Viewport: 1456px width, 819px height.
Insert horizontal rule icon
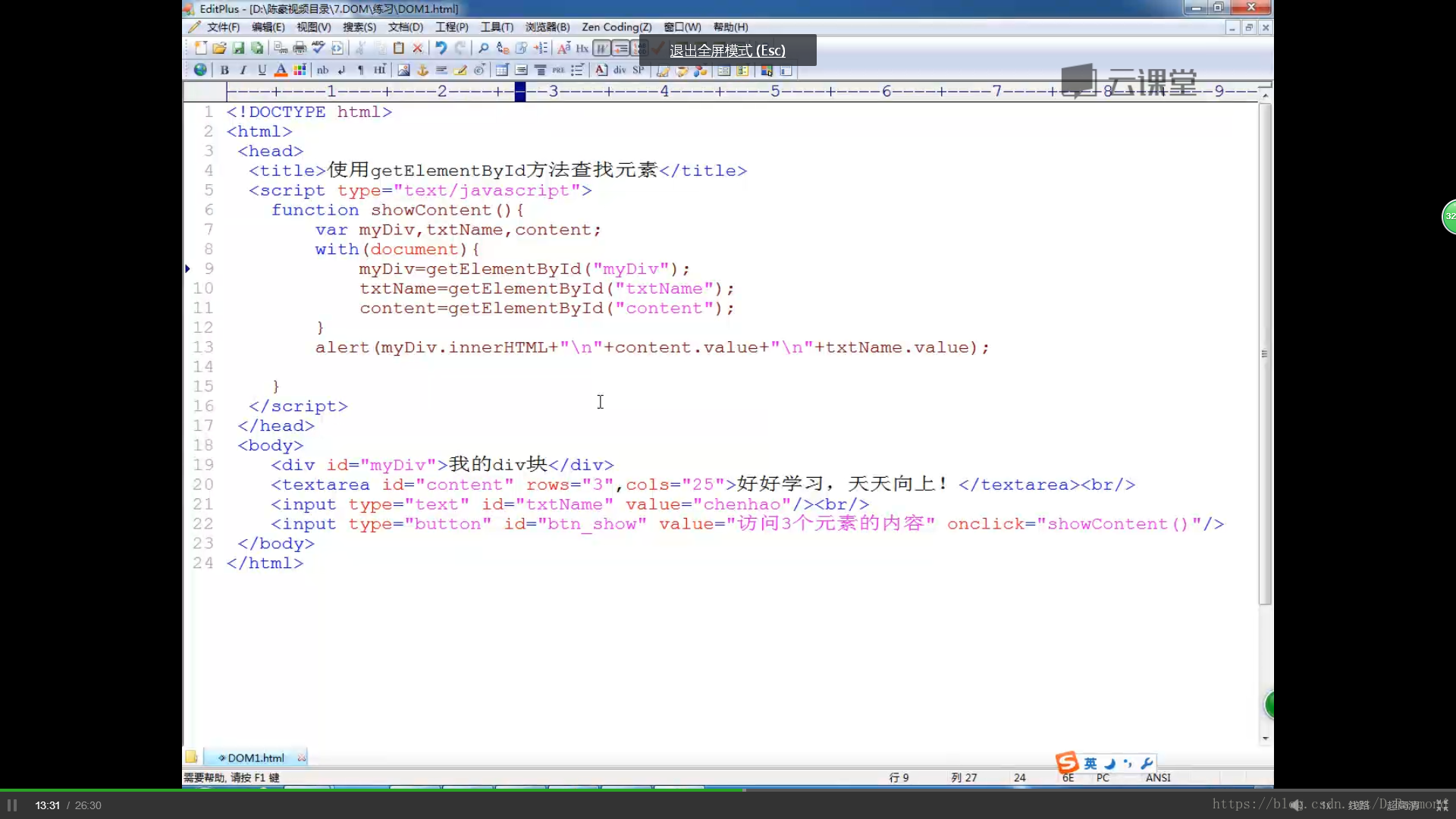coord(441,70)
